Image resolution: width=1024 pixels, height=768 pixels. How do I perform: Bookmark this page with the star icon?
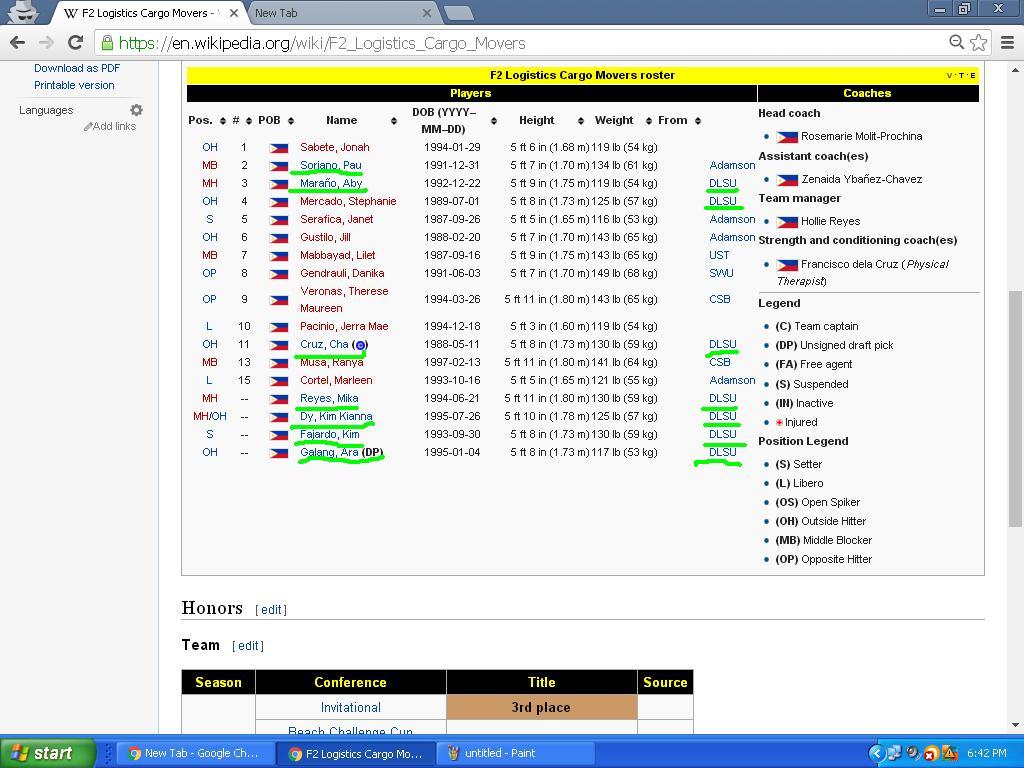pos(978,43)
